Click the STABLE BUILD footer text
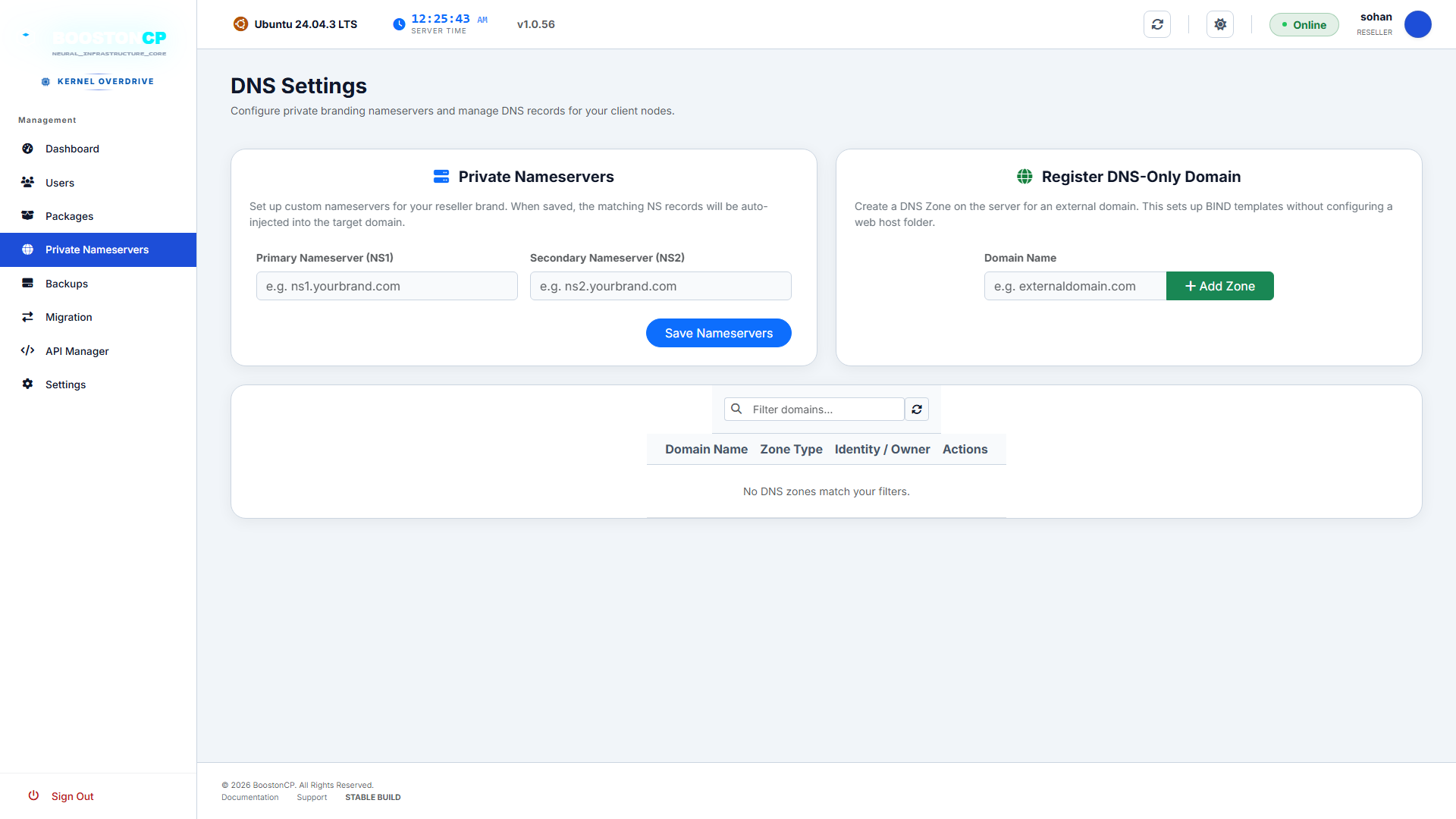Screen dimensions: 1456x819 click(x=373, y=797)
